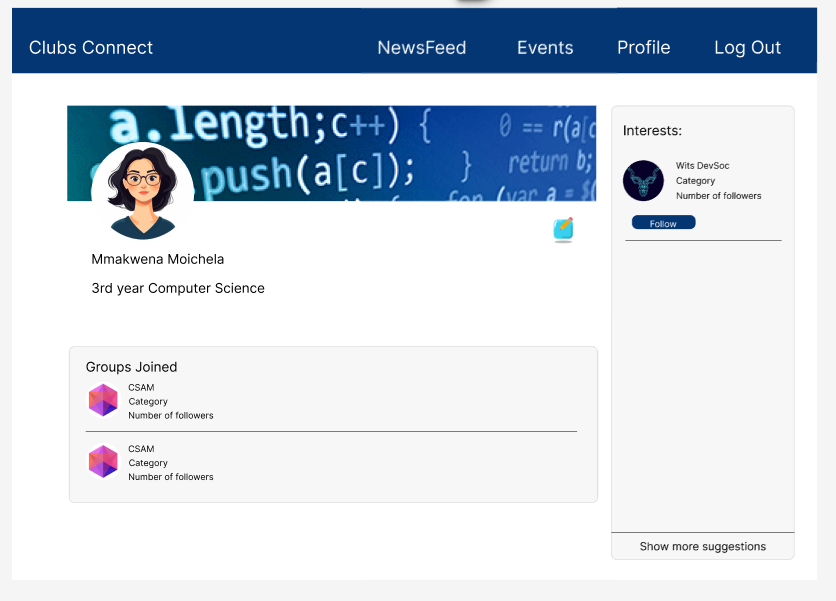Open the Wits DevSoc name link
Screen dimensions: 836x601
click(x=702, y=166)
